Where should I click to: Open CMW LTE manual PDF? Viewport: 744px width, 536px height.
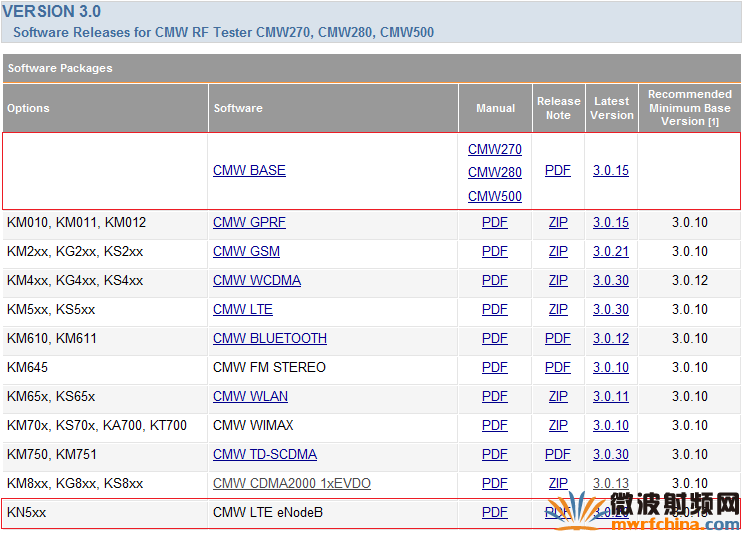(494, 309)
